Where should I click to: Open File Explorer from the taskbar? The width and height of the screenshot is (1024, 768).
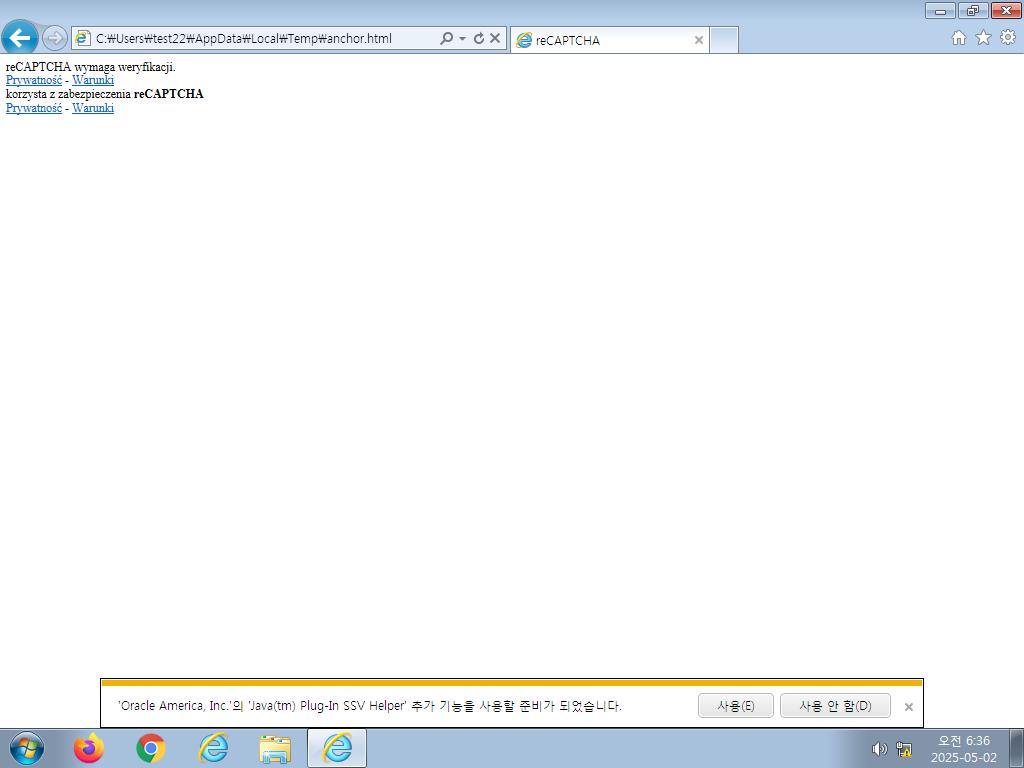(275, 749)
